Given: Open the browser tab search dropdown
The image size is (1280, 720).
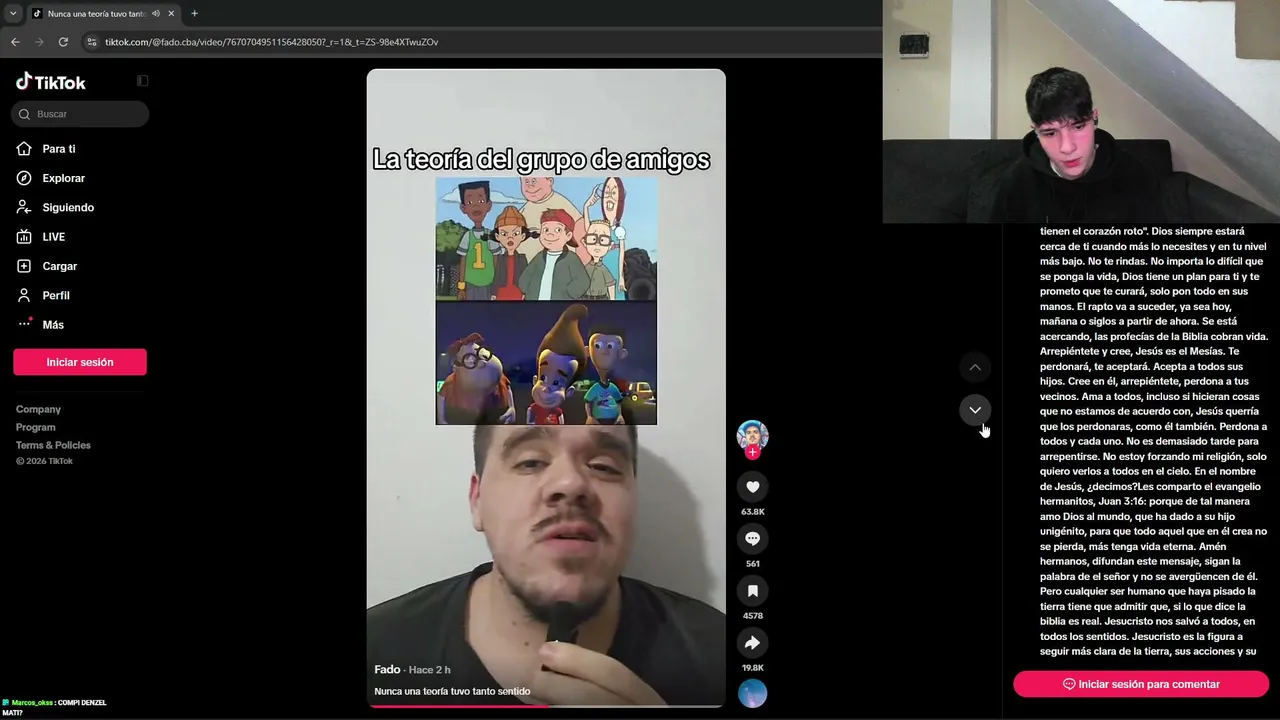Looking at the screenshot, I should click(13, 13).
